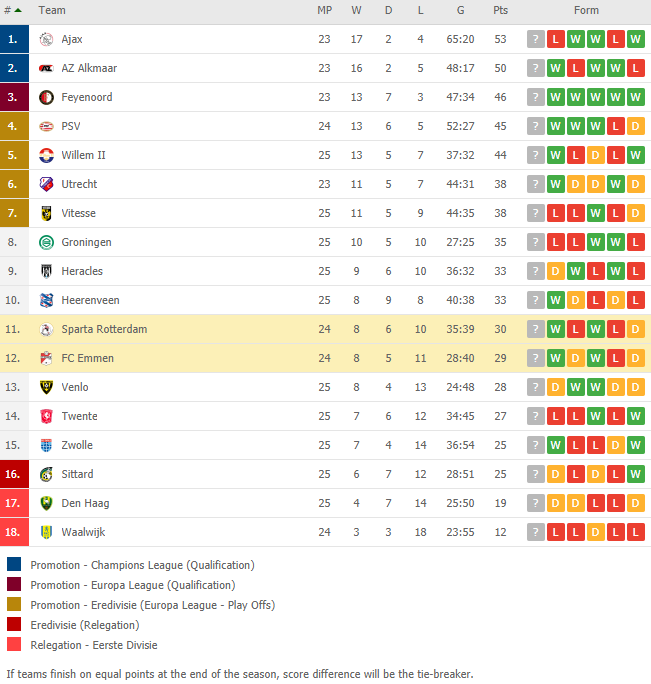
Task: Click the blue Champions League legend swatch
Action: pos(14,564)
